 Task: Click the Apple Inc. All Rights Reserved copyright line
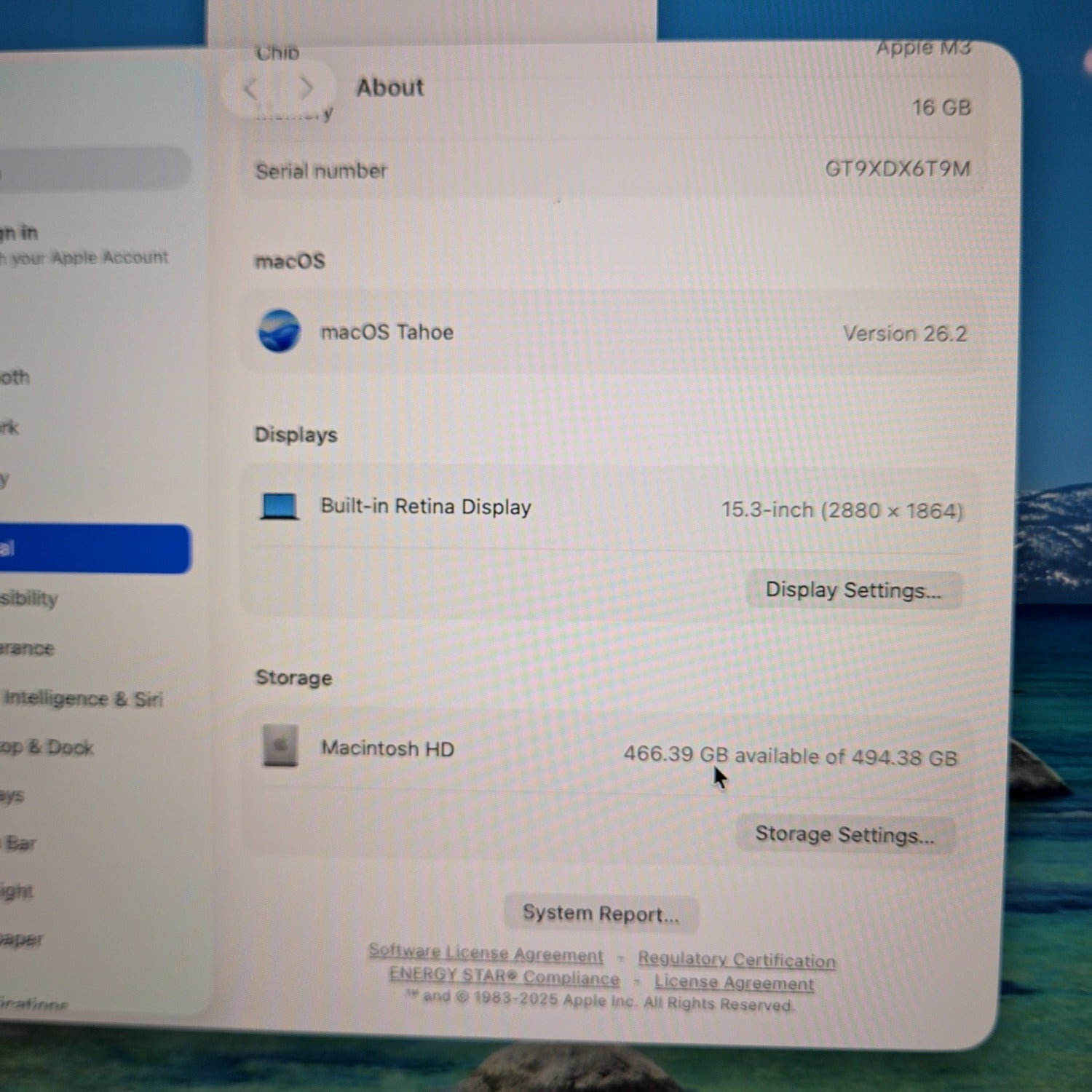click(x=600, y=1000)
